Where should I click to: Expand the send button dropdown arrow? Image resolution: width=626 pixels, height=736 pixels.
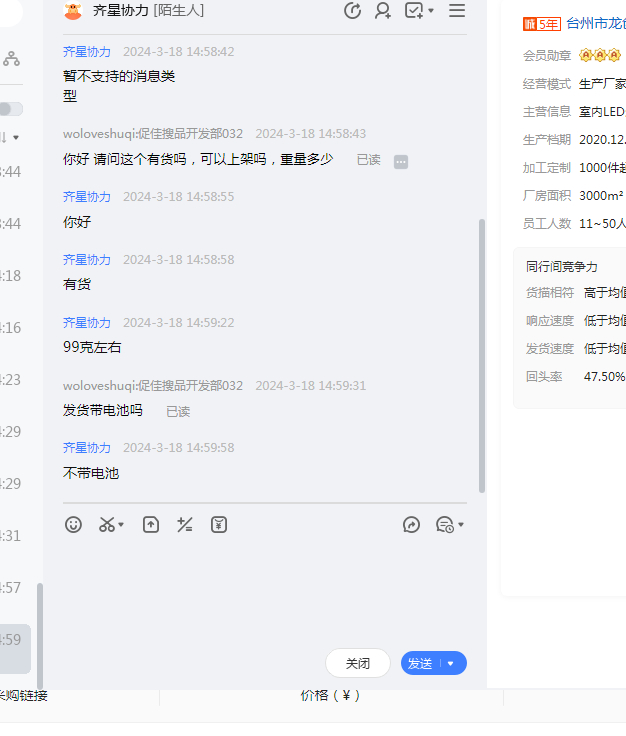(x=451, y=663)
